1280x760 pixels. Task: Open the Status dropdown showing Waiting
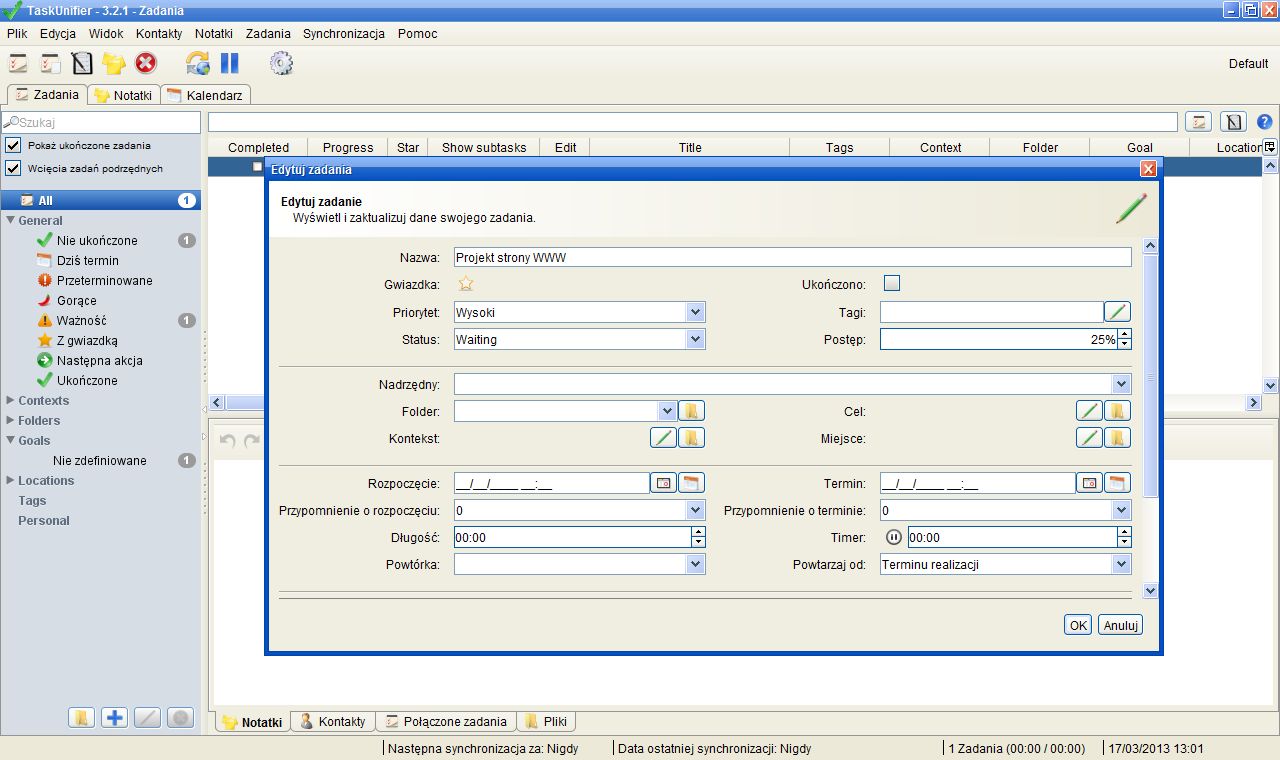click(697, 339)
